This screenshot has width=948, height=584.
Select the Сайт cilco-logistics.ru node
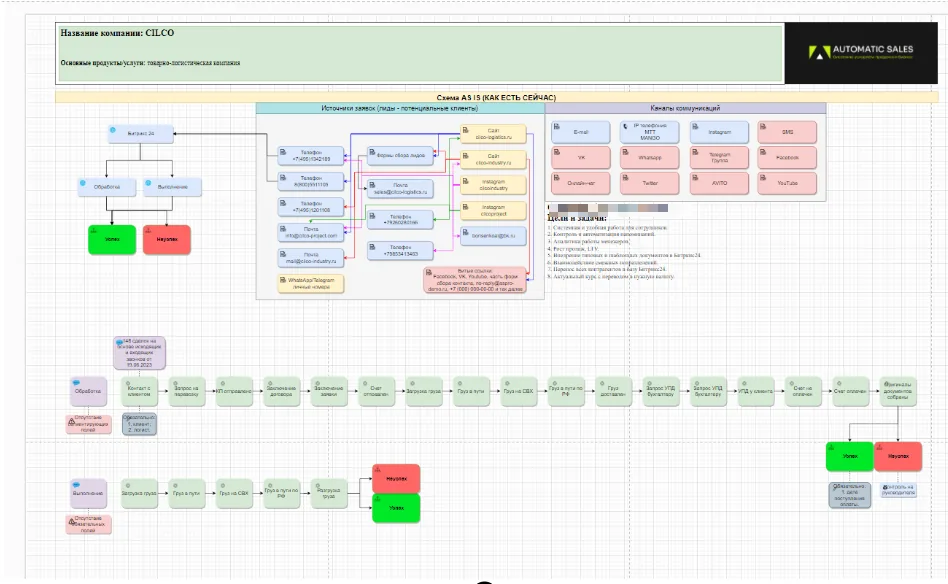pos(493,134)
